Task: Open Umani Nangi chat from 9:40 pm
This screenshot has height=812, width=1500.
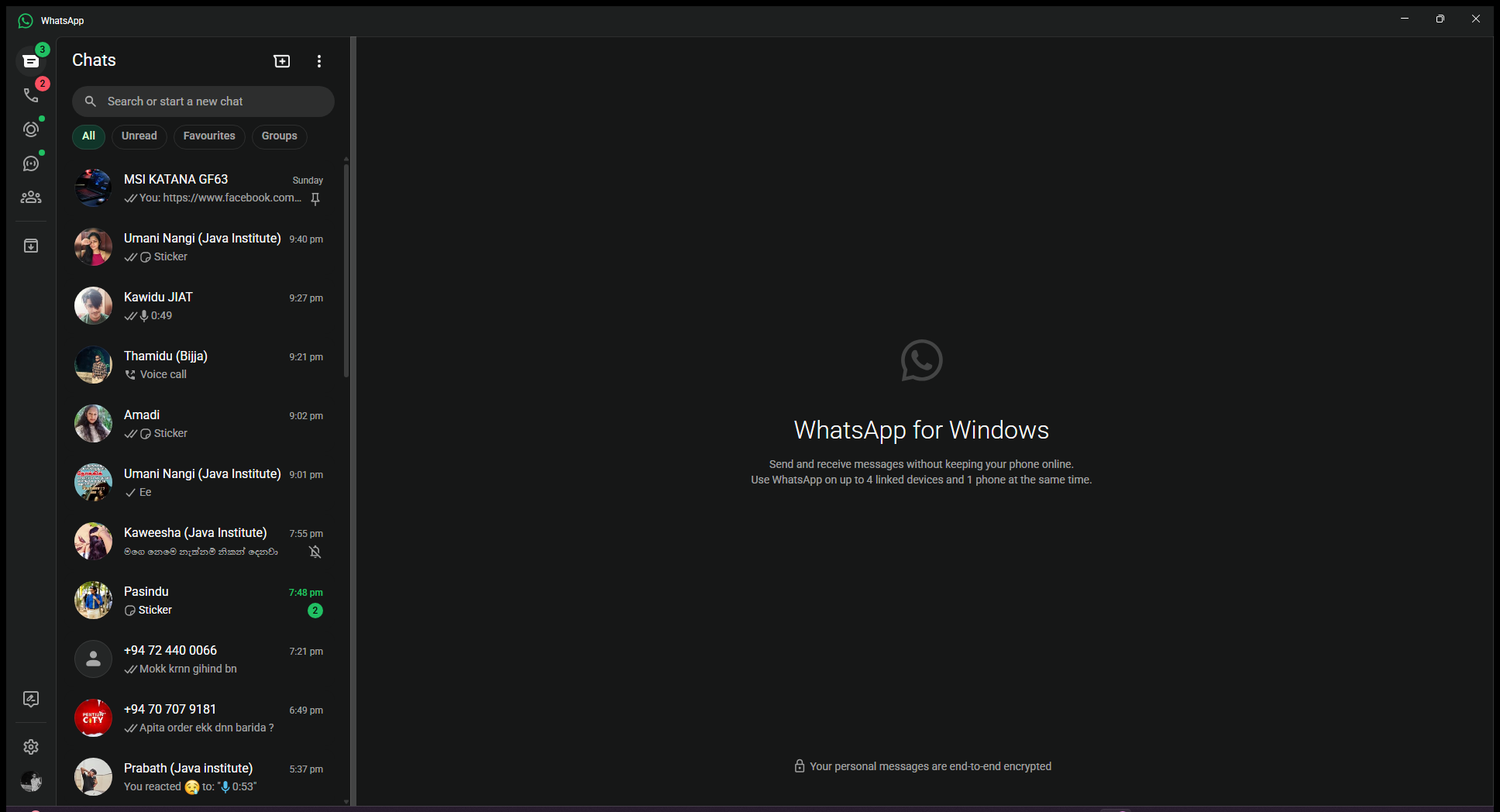Action: tap(203, 247)
